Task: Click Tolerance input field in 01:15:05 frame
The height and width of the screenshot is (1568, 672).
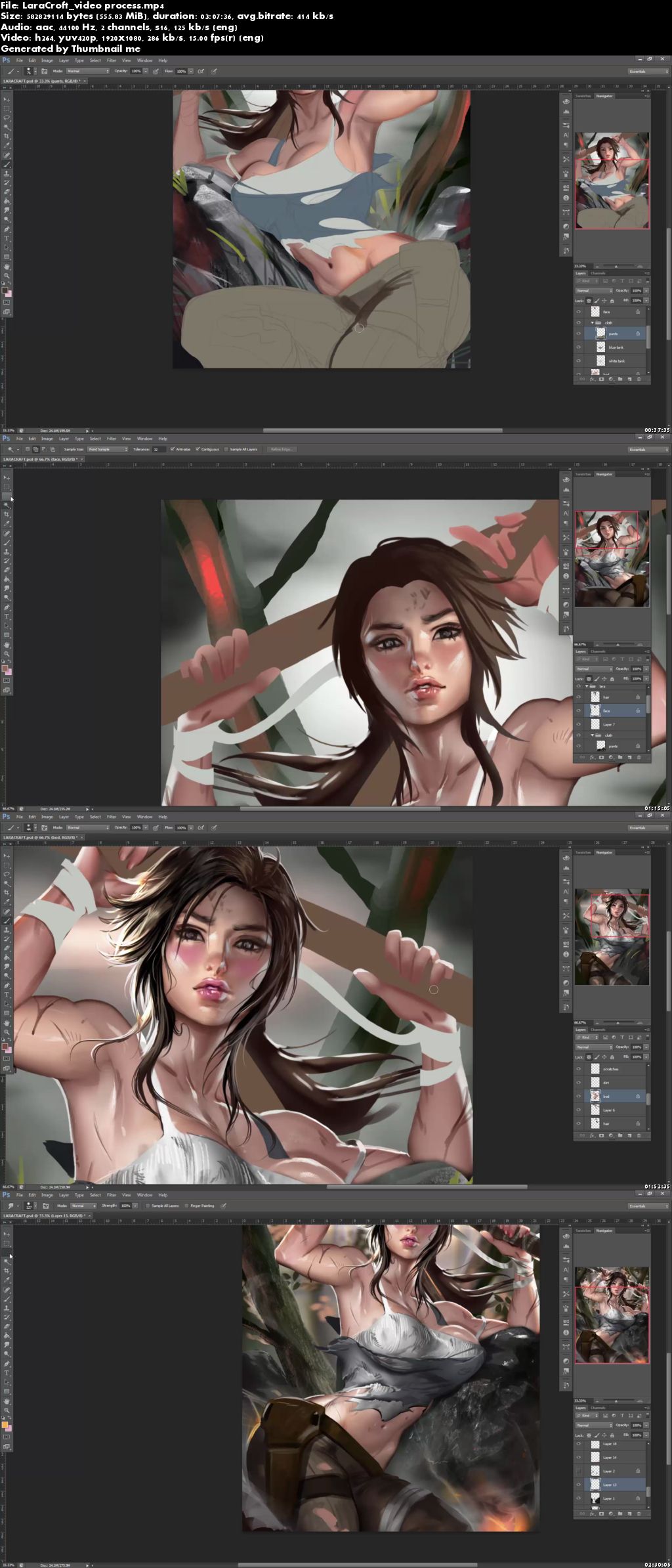Action: click(159, 449)
